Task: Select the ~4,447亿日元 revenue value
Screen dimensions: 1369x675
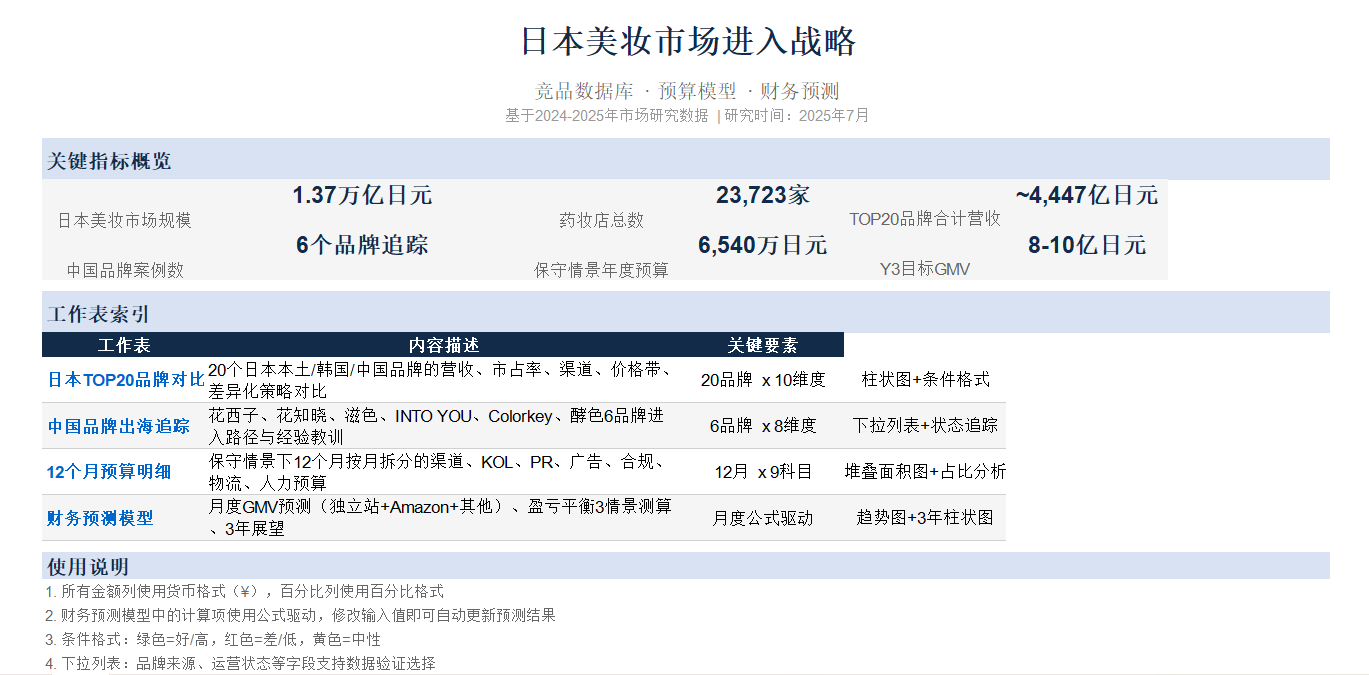Action: point(1087,195)
